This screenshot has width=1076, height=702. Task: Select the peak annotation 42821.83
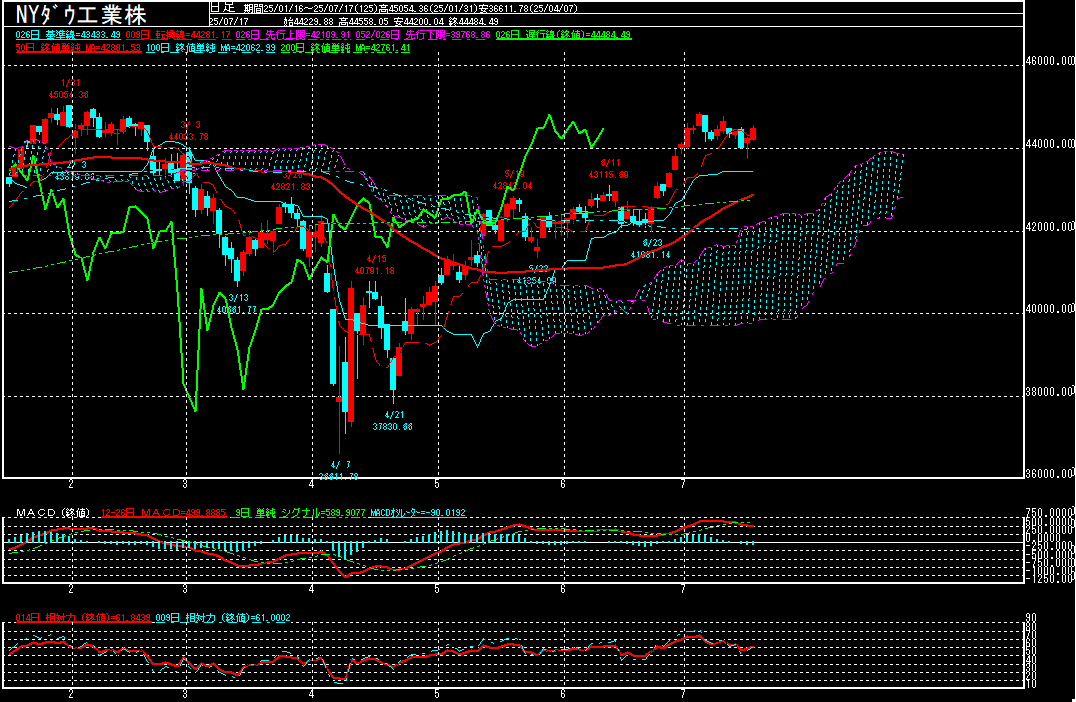(x=291, y=187)
